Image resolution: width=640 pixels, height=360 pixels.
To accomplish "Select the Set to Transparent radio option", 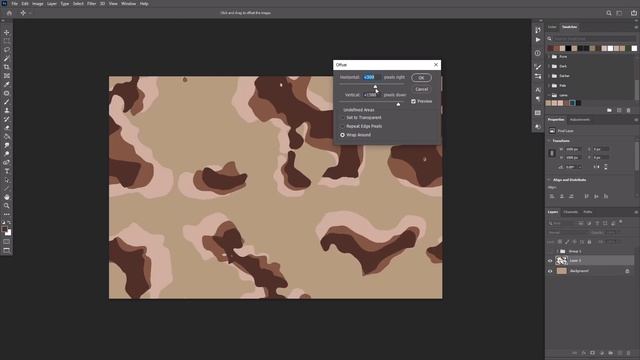I will click(342, 118).
